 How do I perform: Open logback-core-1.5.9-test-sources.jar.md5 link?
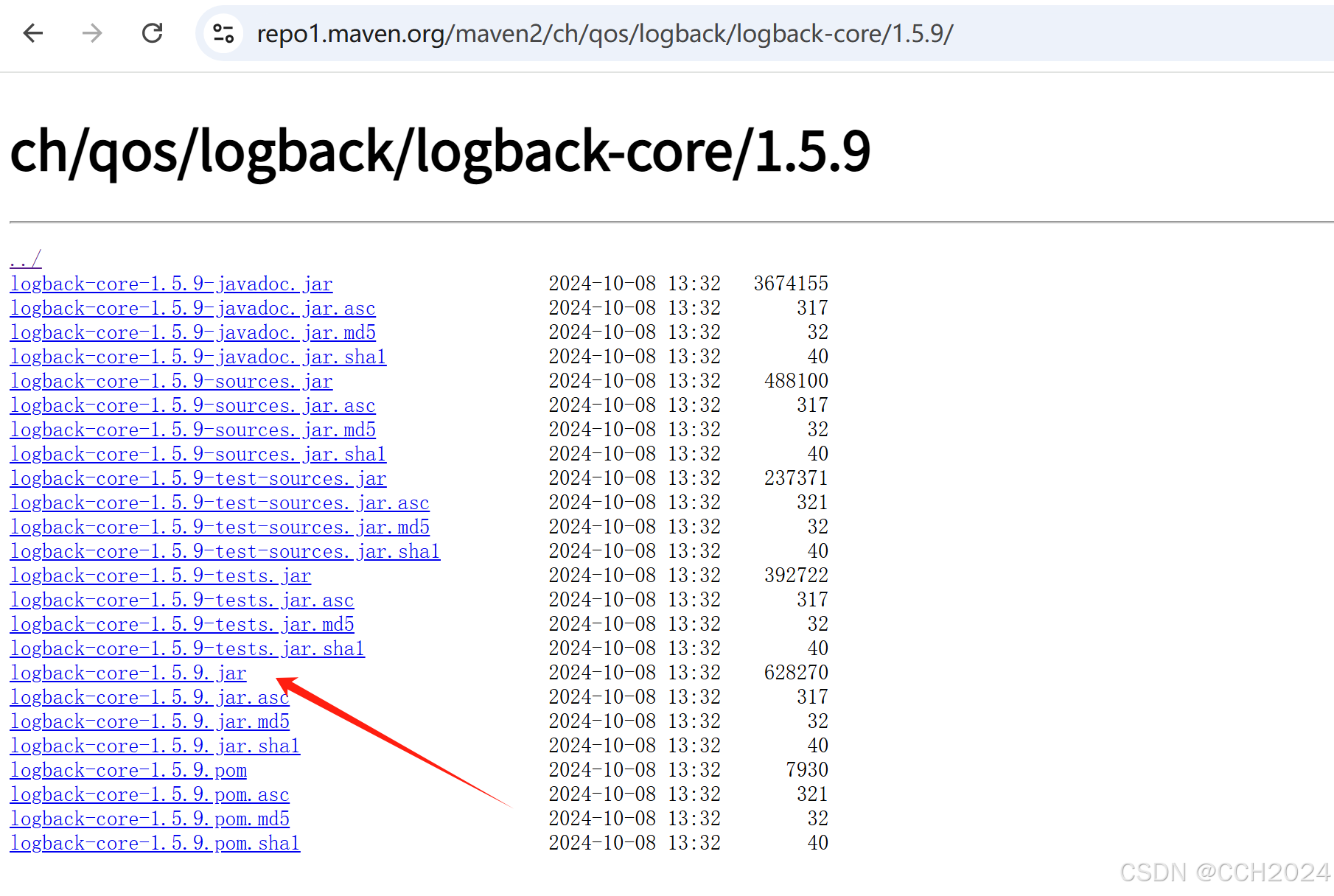click(x=220, y=527)
